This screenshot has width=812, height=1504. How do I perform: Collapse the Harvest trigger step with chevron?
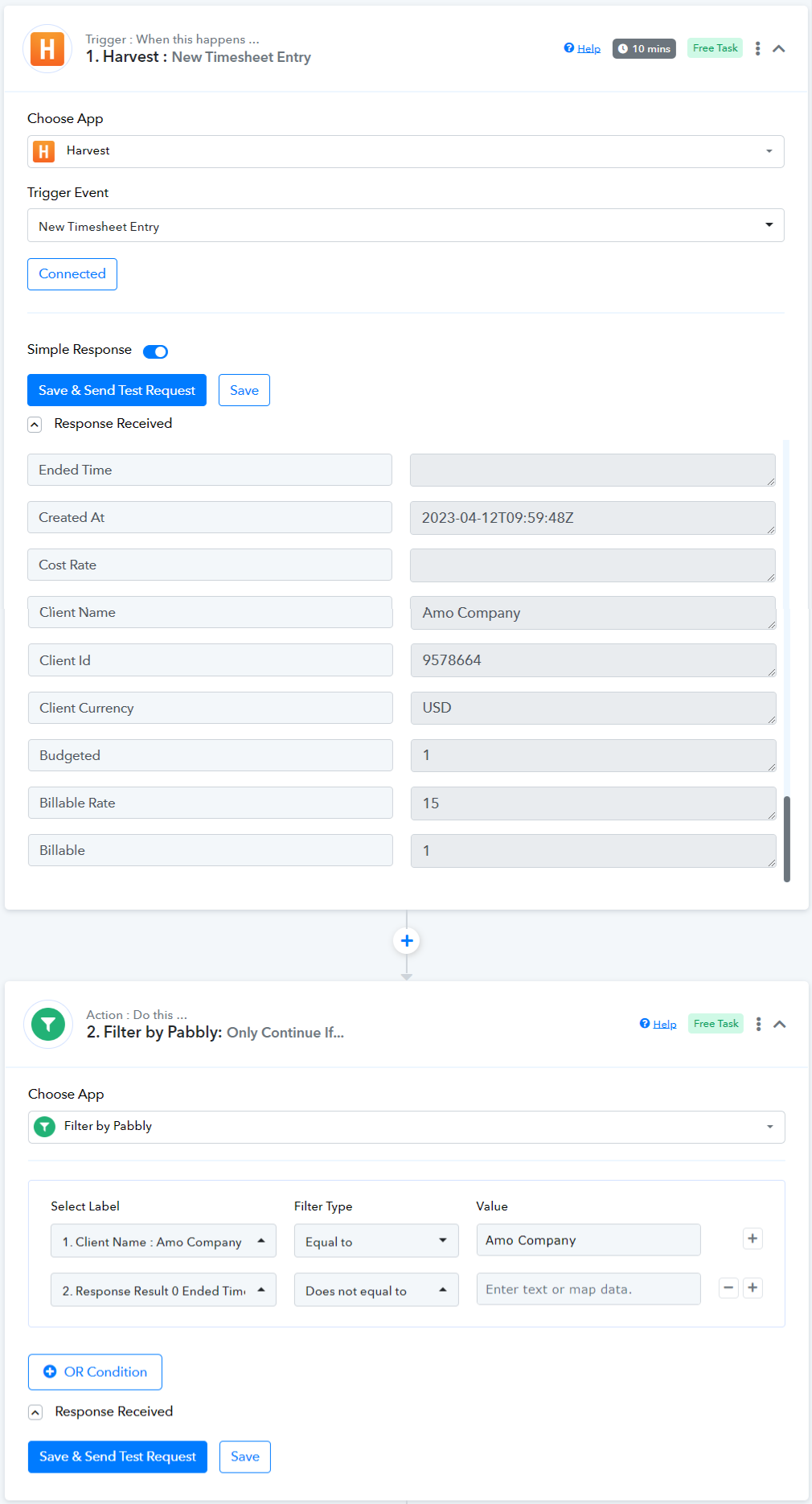point(778,48)
